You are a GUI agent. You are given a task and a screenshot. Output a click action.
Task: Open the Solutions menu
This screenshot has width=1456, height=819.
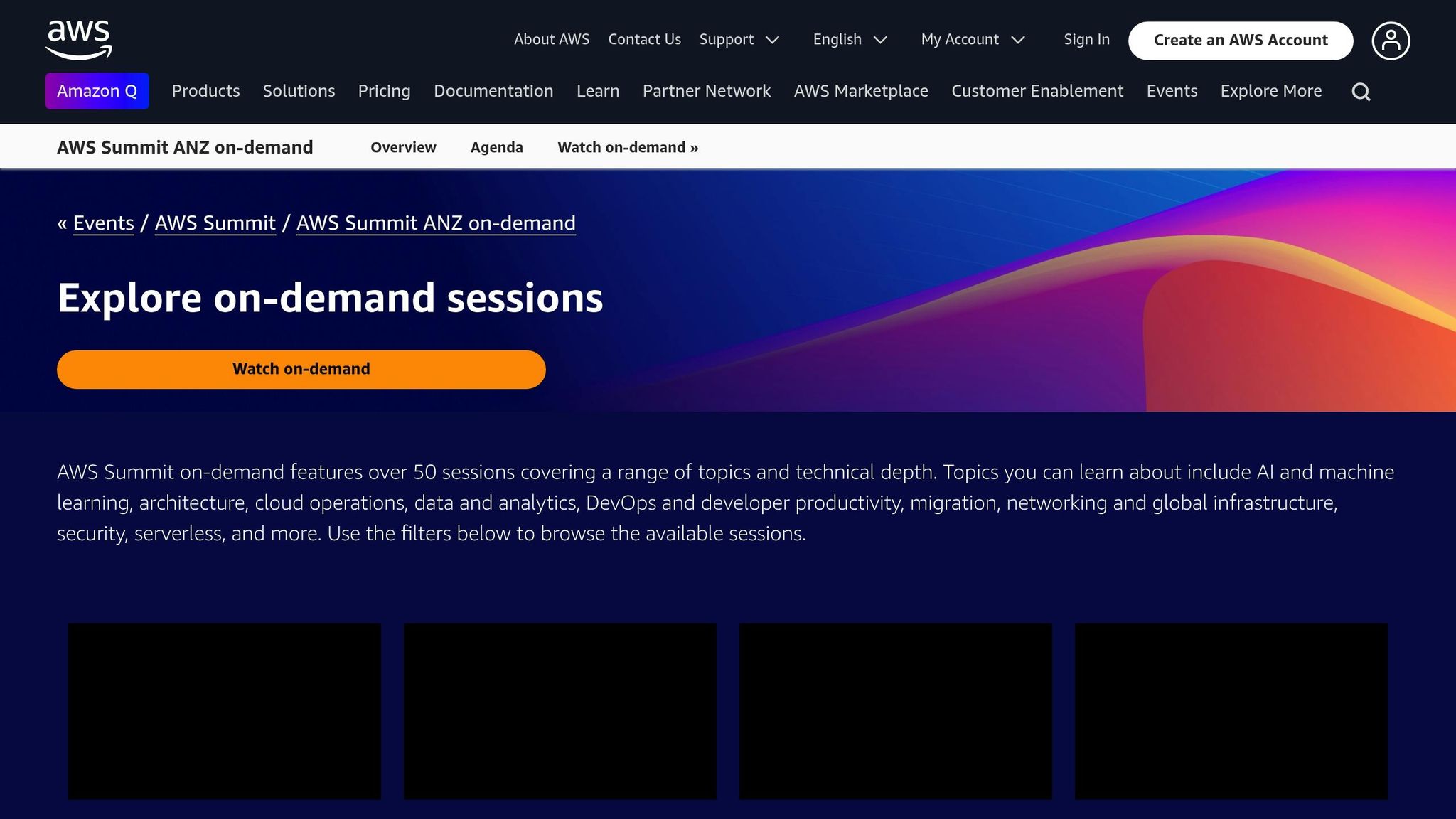[x=299, y=91]
